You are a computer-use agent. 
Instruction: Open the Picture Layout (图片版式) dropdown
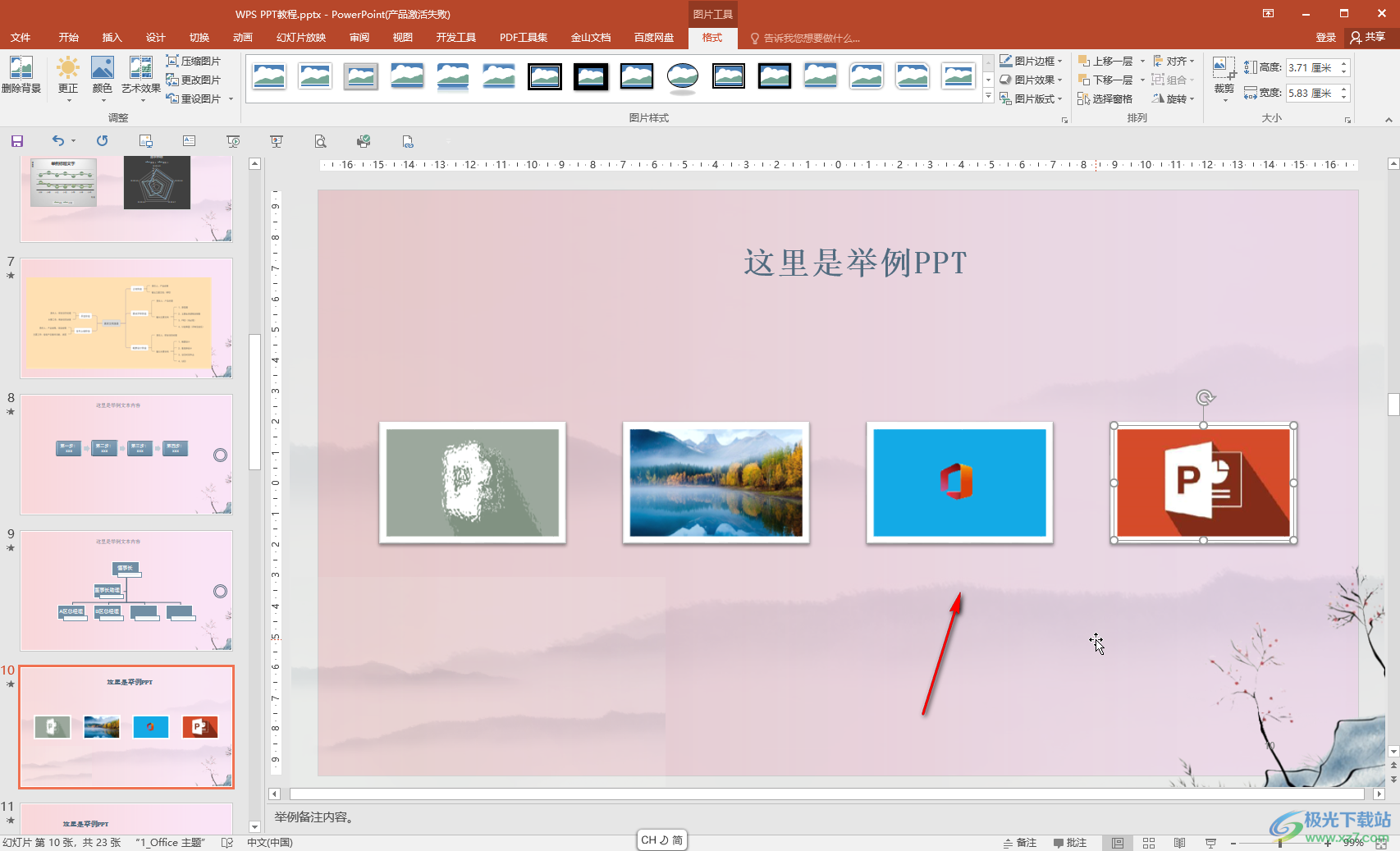(x=1031, y=98)
